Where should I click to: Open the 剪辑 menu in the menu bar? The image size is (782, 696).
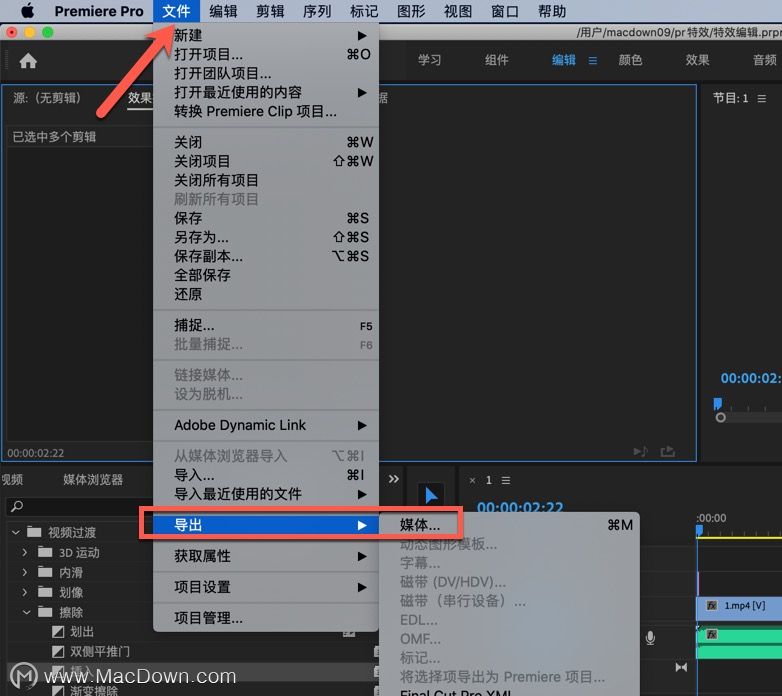pyautogui.click(x=270, y=11)
